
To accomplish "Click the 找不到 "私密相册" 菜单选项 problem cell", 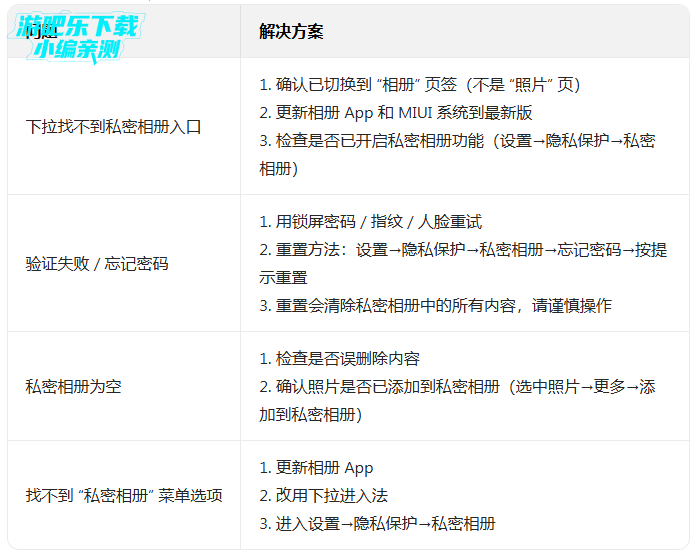I will point(124,496).
